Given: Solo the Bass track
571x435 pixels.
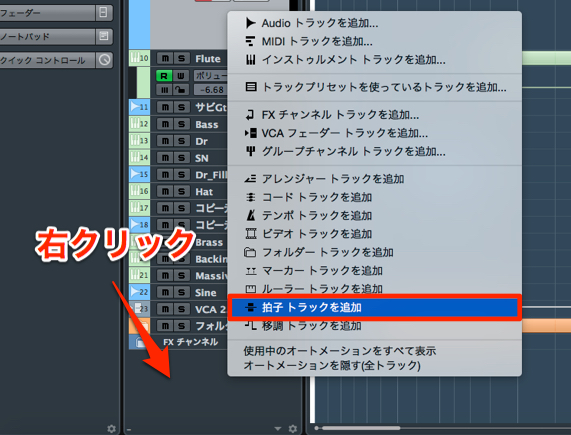Looking at the screenshot, I should tap(181, 124).
